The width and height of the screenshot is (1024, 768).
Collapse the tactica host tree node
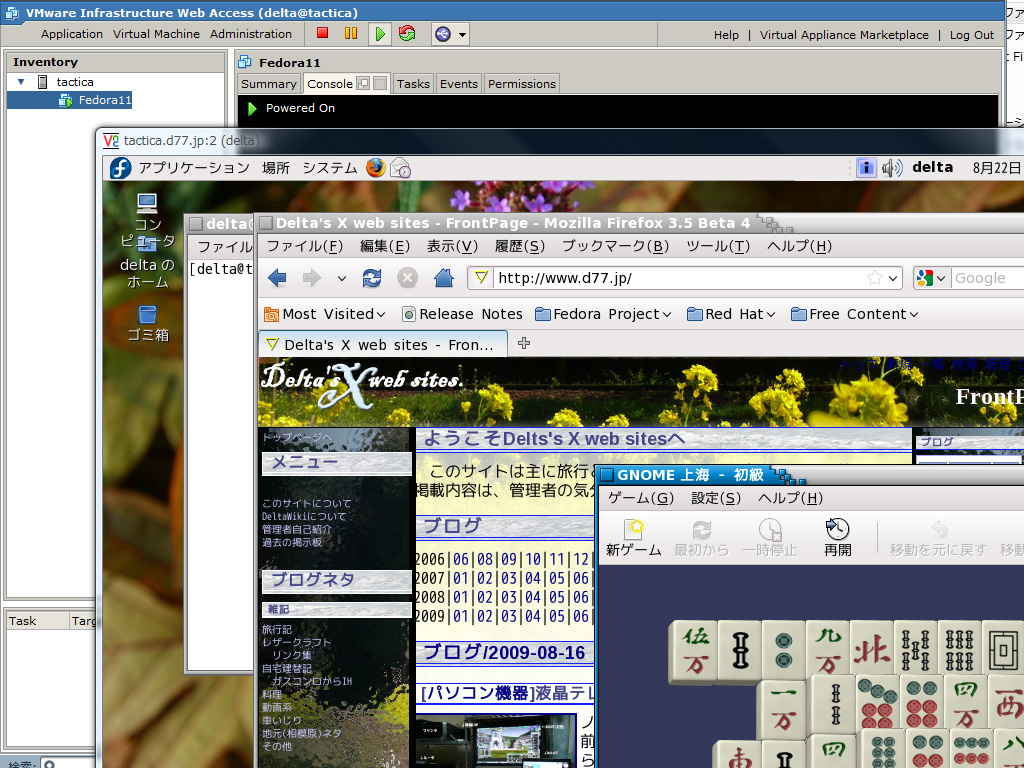click(x=21, y=82)
